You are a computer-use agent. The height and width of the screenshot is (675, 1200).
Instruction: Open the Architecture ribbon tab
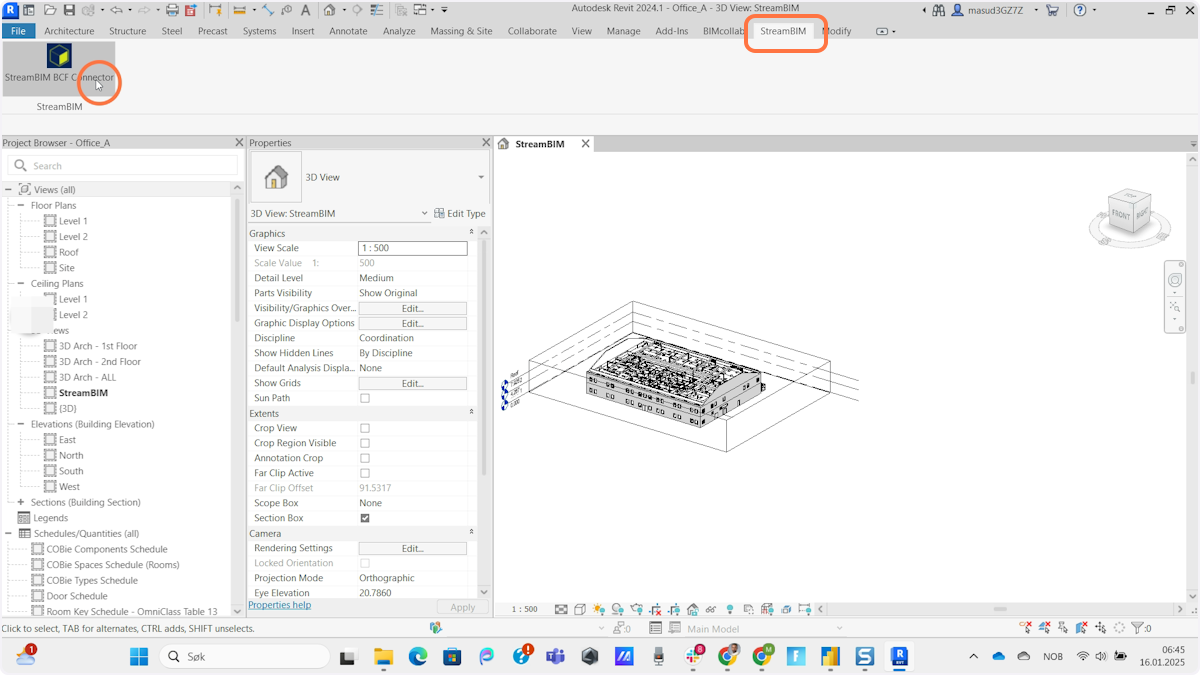click(69, 31)
